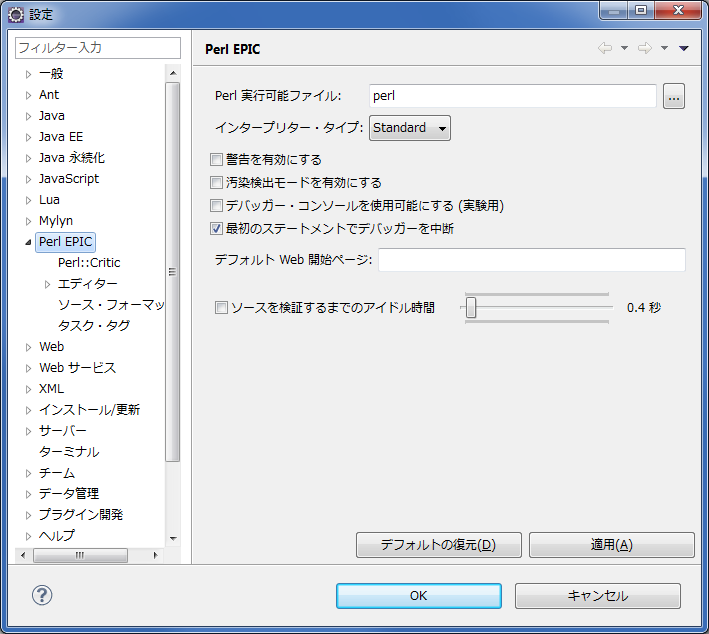The height and width of the screenshot is (634, 709).
Task: Select the ソース・フォーマッター page
Action: click(111, 305)
